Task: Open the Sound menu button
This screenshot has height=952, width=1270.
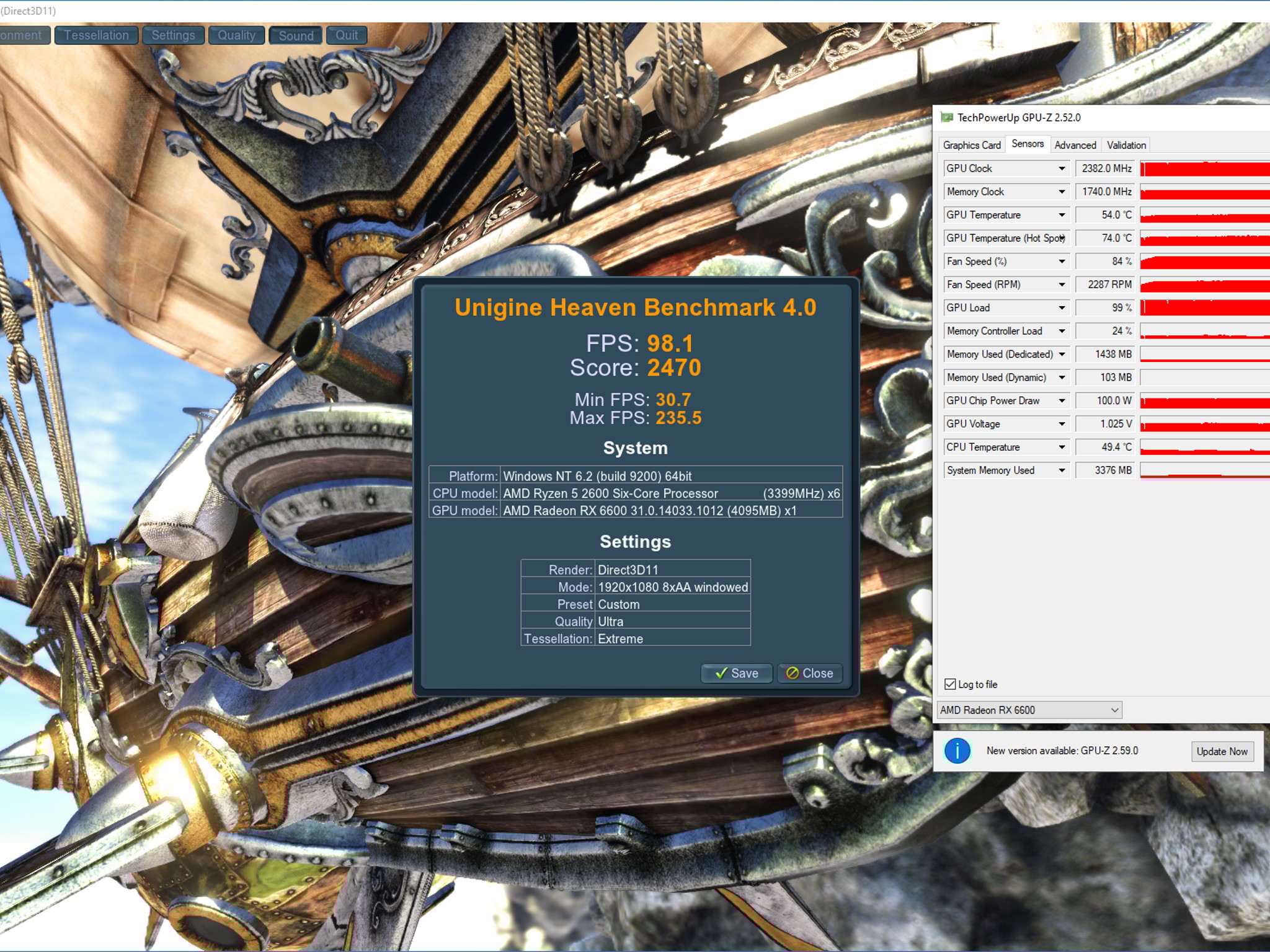Action: [296, 35]
